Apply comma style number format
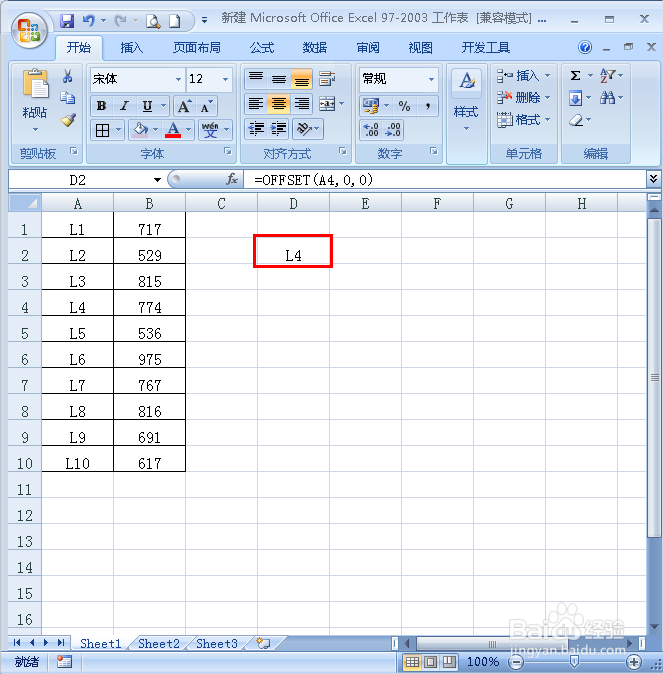 pyautogui.click(x=427, y=106)
